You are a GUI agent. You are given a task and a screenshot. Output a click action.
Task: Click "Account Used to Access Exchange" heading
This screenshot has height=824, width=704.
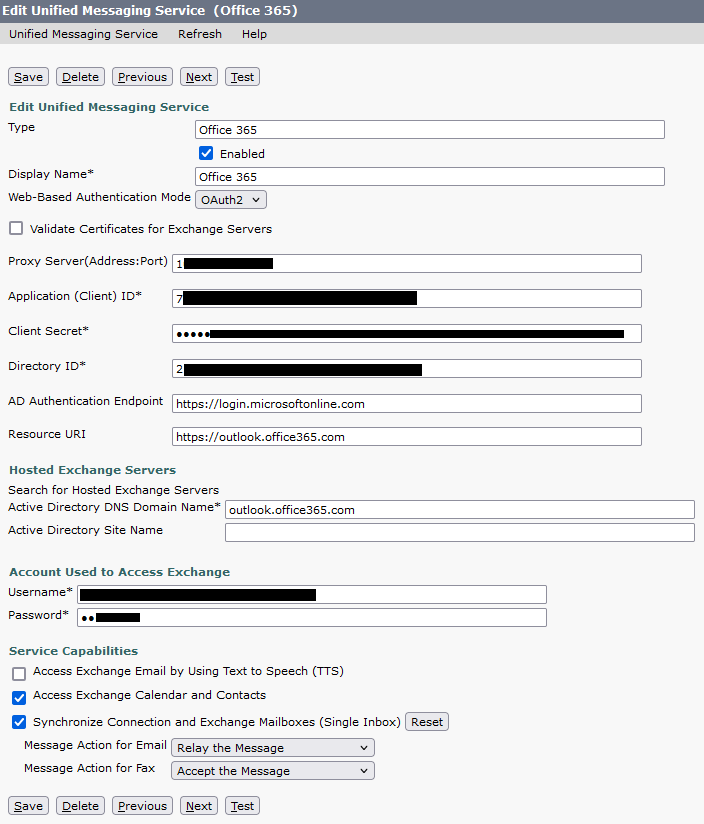[119, 572]
